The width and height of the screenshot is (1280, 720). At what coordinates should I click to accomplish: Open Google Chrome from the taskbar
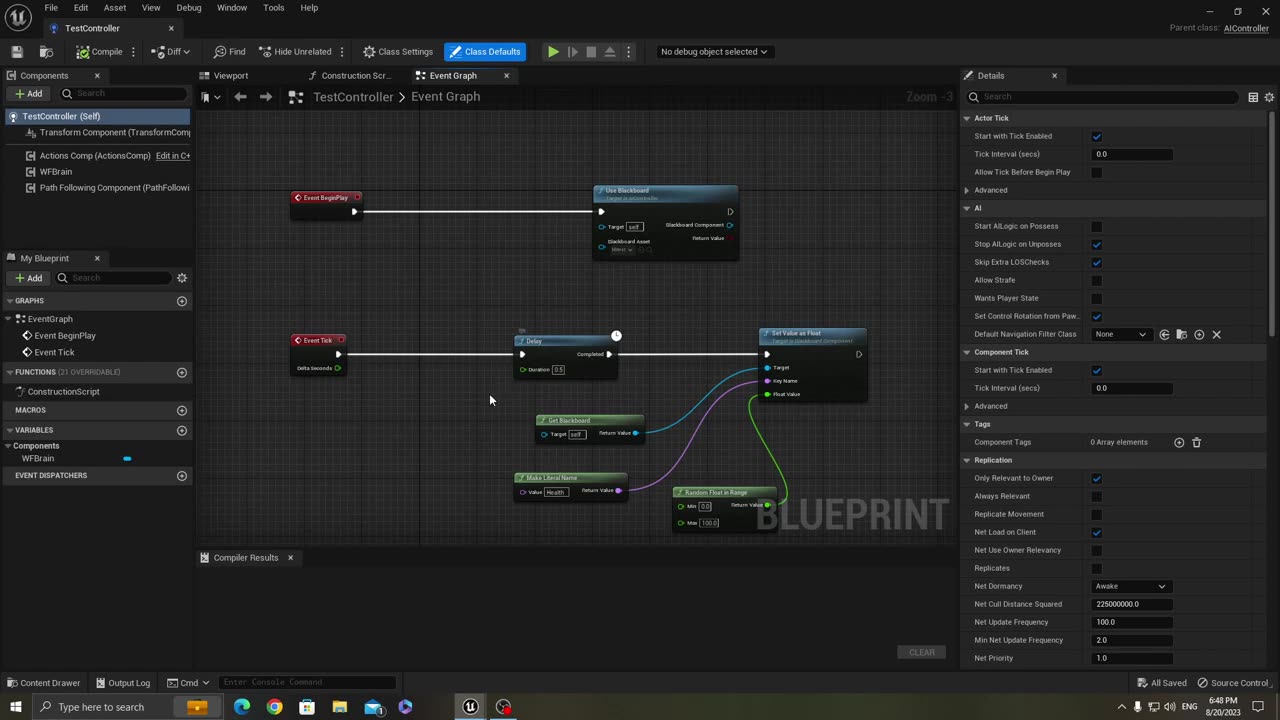click(274, 707)
